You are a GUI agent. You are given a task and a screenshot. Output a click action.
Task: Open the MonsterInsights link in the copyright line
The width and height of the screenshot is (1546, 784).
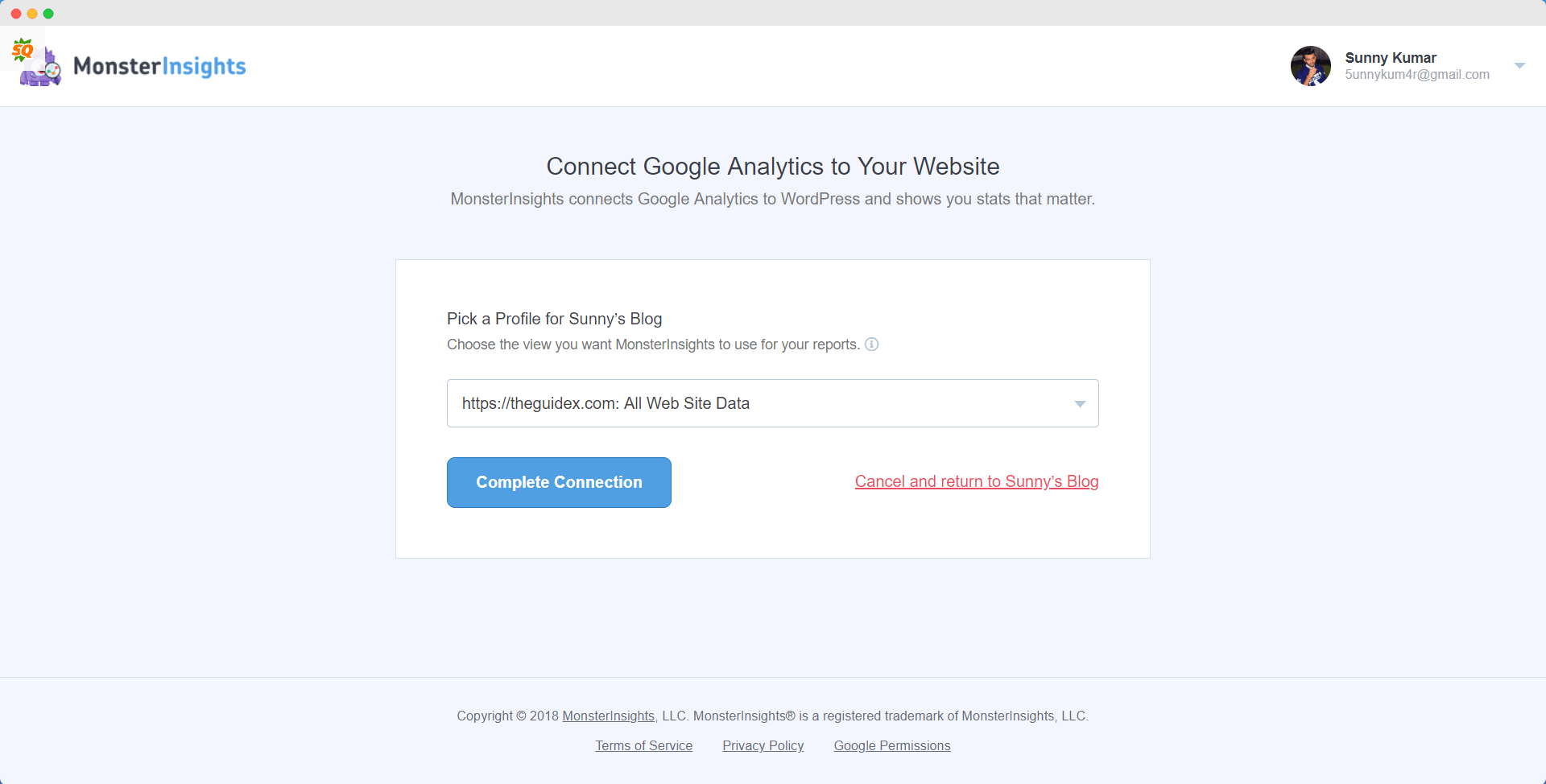pos(608,716)
